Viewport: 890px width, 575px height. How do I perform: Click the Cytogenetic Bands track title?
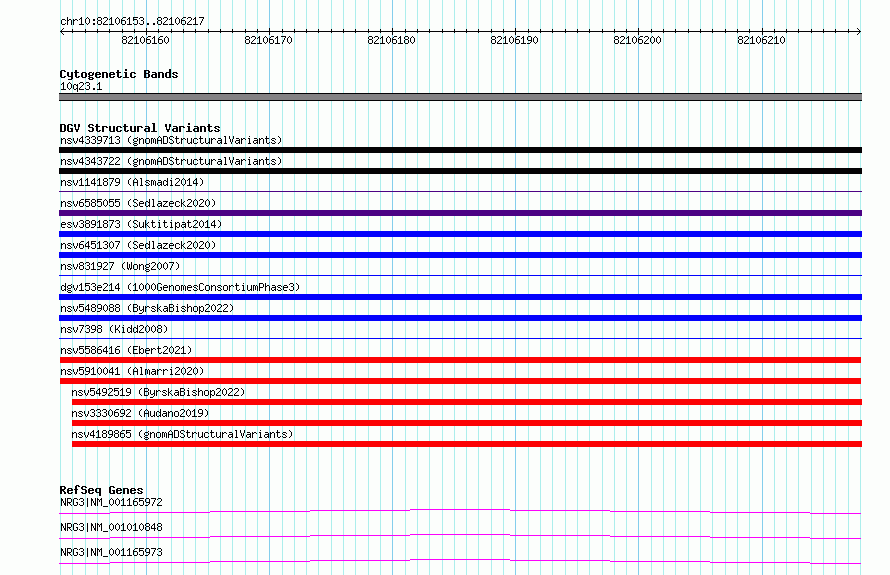(x=119, y=74)
